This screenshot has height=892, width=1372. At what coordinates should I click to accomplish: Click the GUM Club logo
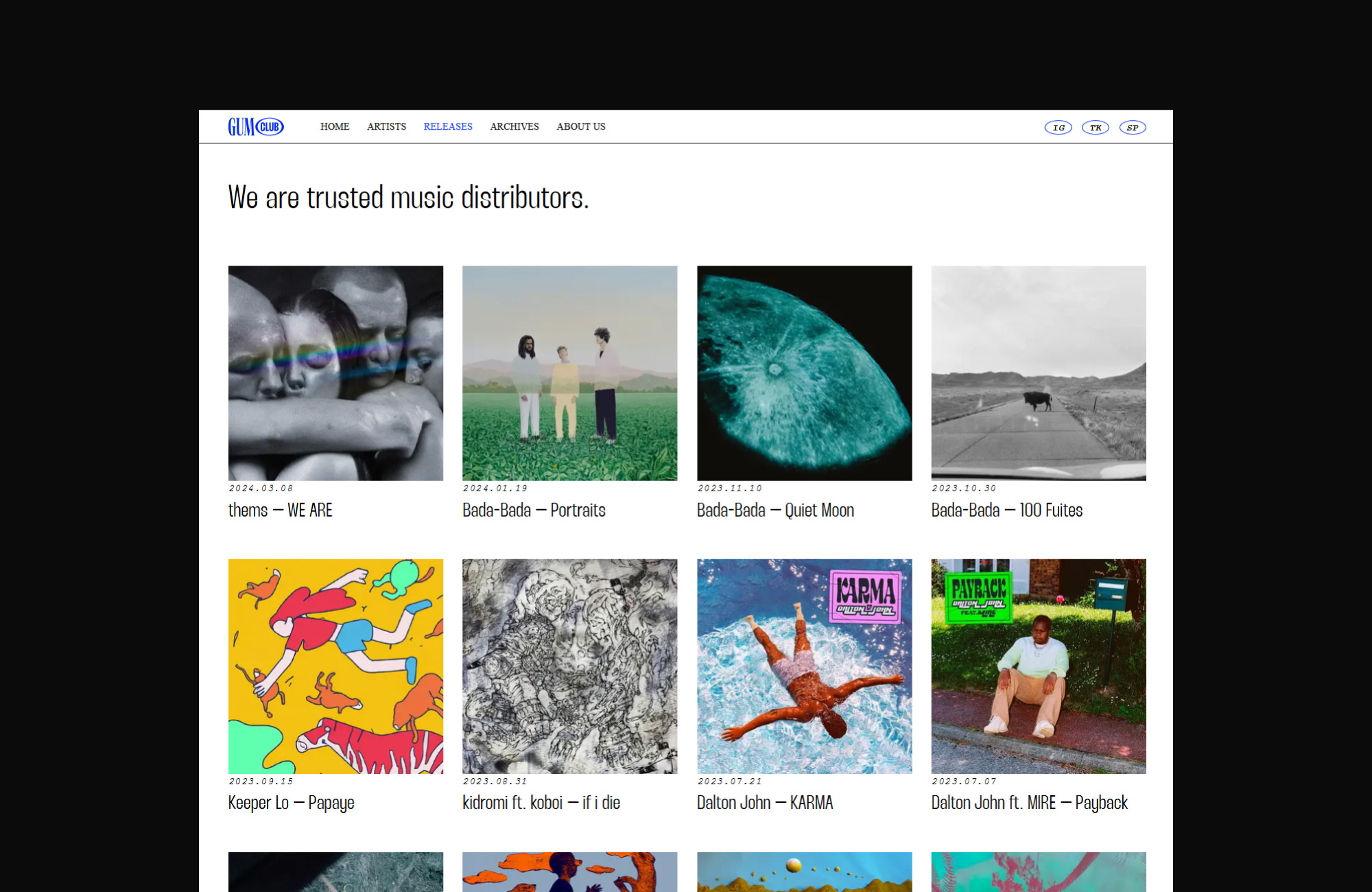(x=255, y=127)
